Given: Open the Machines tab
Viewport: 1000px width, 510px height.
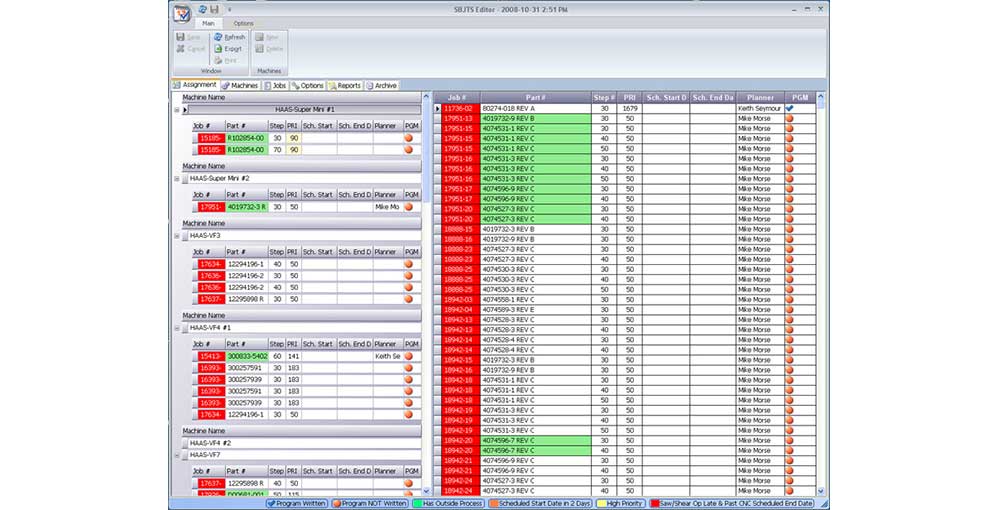Looking at the screenshot, I should (x=240, y=85).
